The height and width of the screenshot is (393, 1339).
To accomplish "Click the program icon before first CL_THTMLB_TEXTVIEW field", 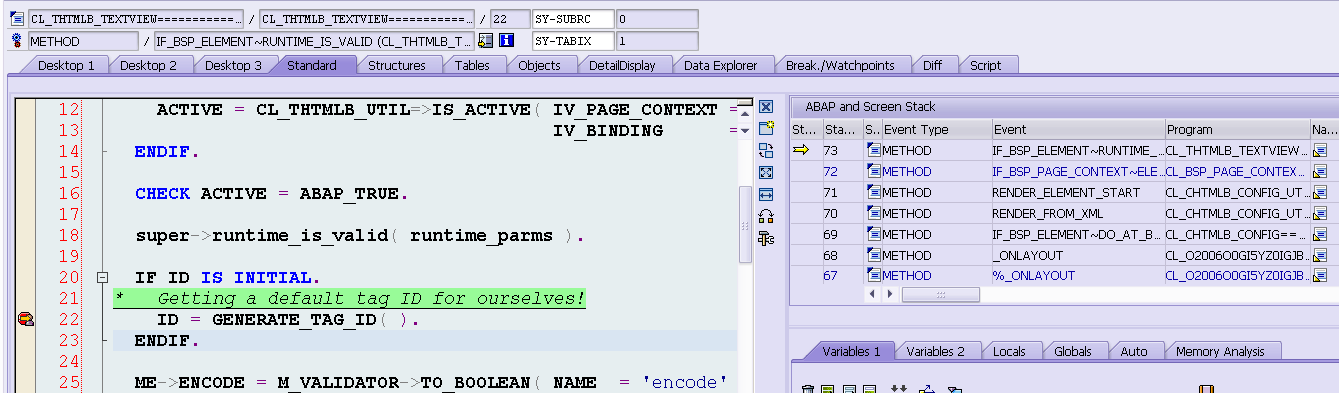I will click(16, 19).
